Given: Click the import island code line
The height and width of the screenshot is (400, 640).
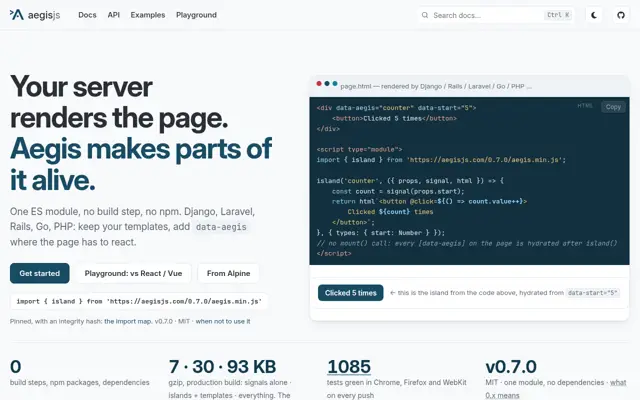Looking at the screenshot, I should [139, 301].
